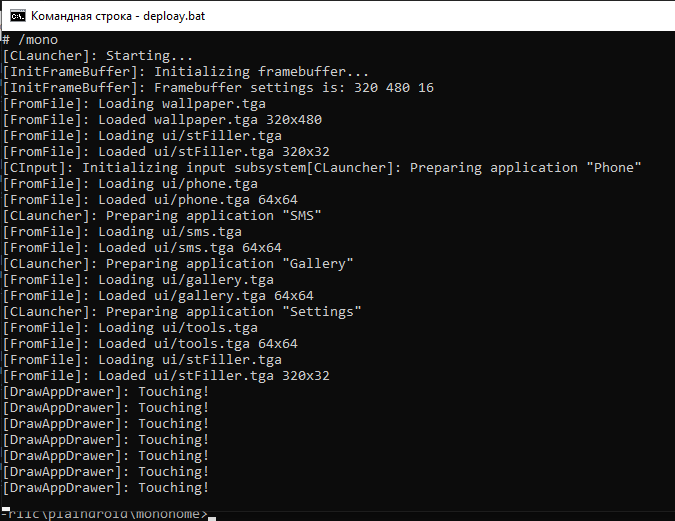Select the "Loaded ui/sms.tga 64x64" line
The width and height of the screenshot is (675, 521).
[x=142, y=248]
